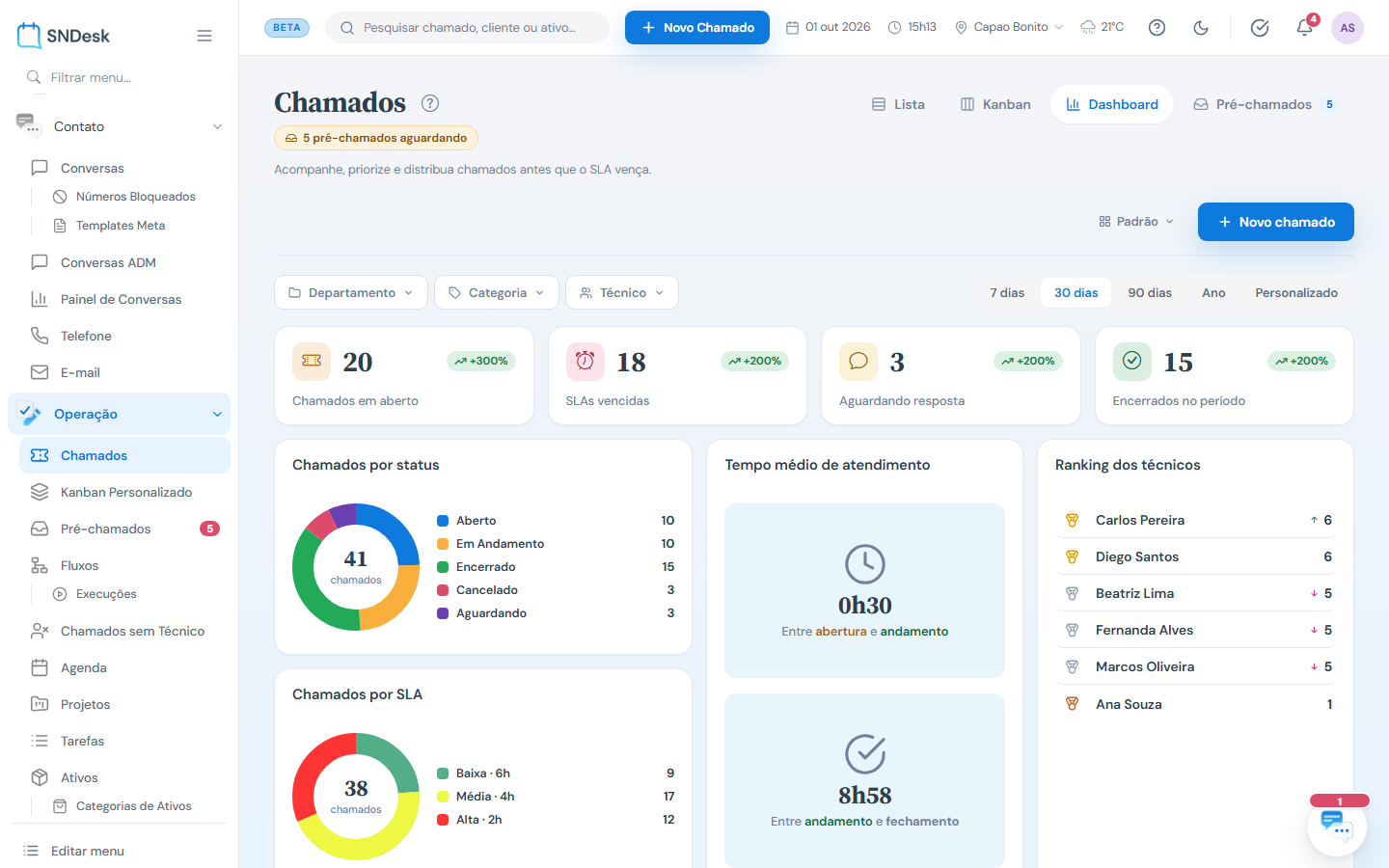The image size is (1389, 868).
Task: Open Departamento filter dropdown
Action: (x=351, y=292)
